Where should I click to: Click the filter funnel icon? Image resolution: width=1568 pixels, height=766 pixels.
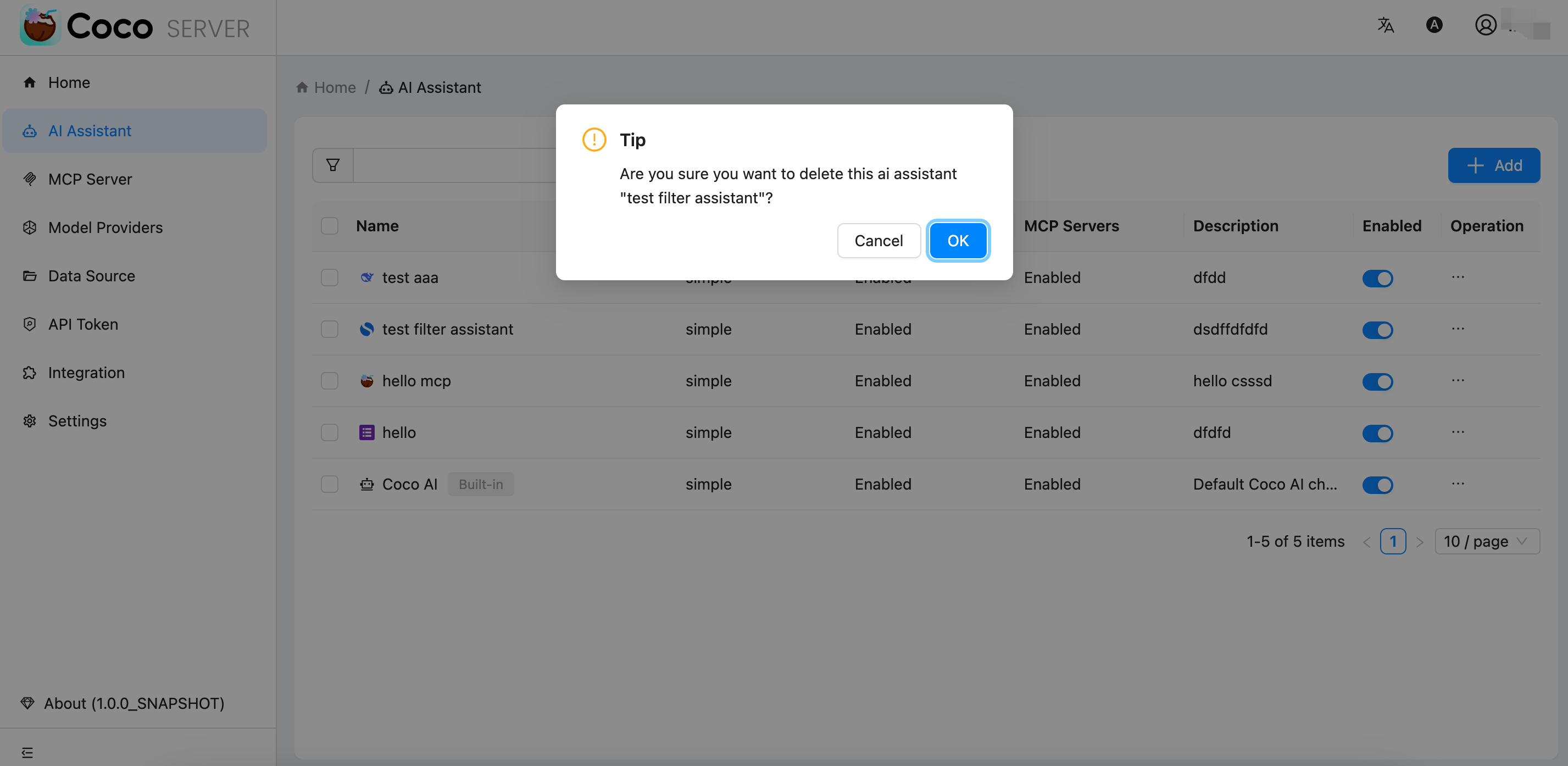tap(333, 165)
